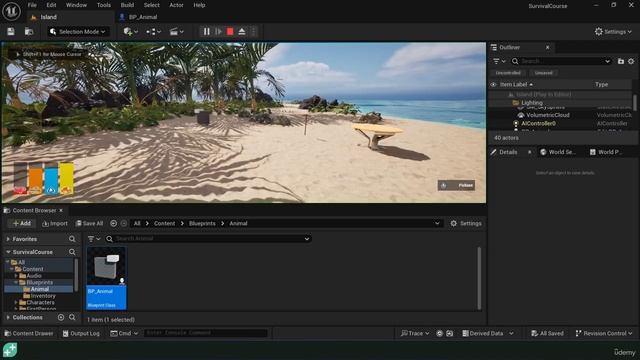Select the BP_Animal blueprint thumbnail
The image size is (640, 360).
tap(106, 278)
